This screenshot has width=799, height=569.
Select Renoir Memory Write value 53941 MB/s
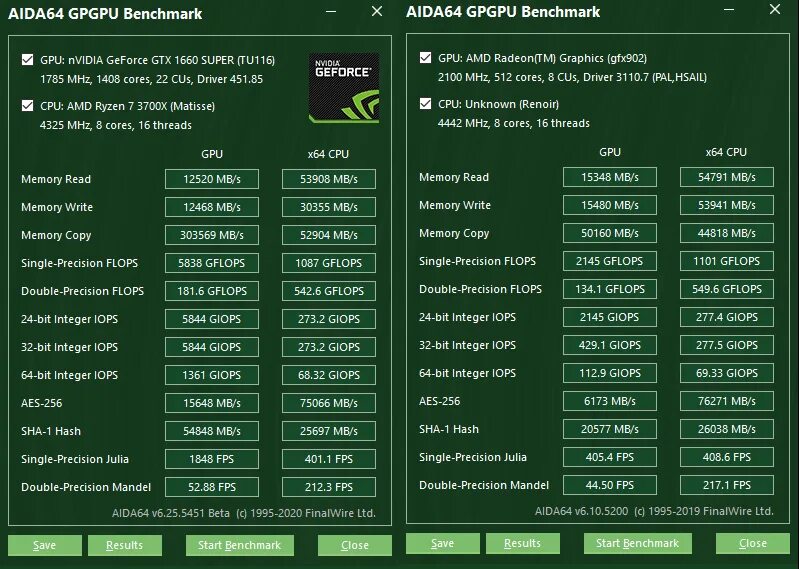point(727,205)
